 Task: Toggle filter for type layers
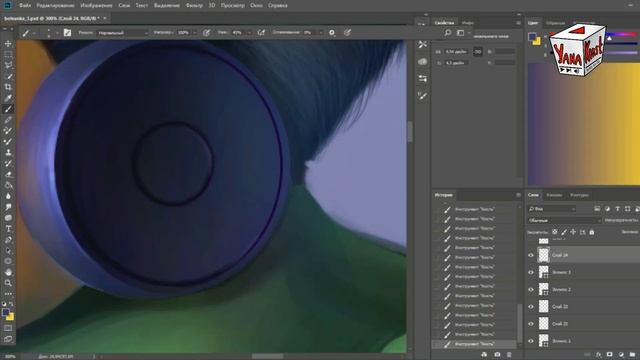(618, 209)
